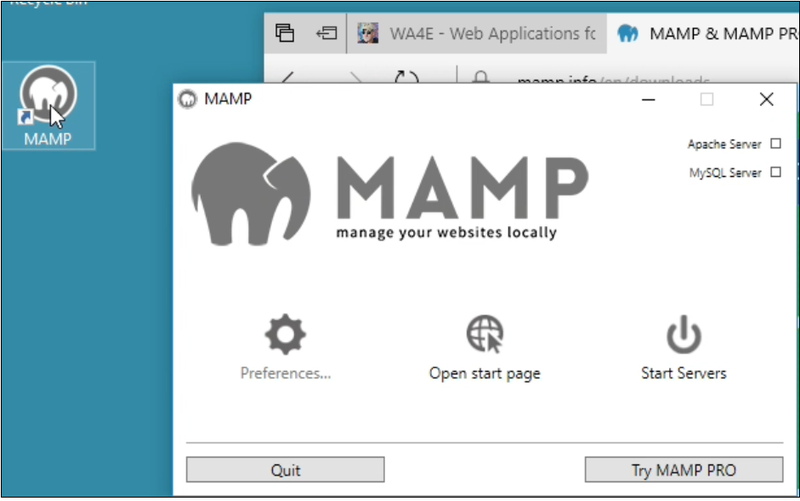Click the MAMP elephant icon in title bar
800x501 pixels.
187,98
